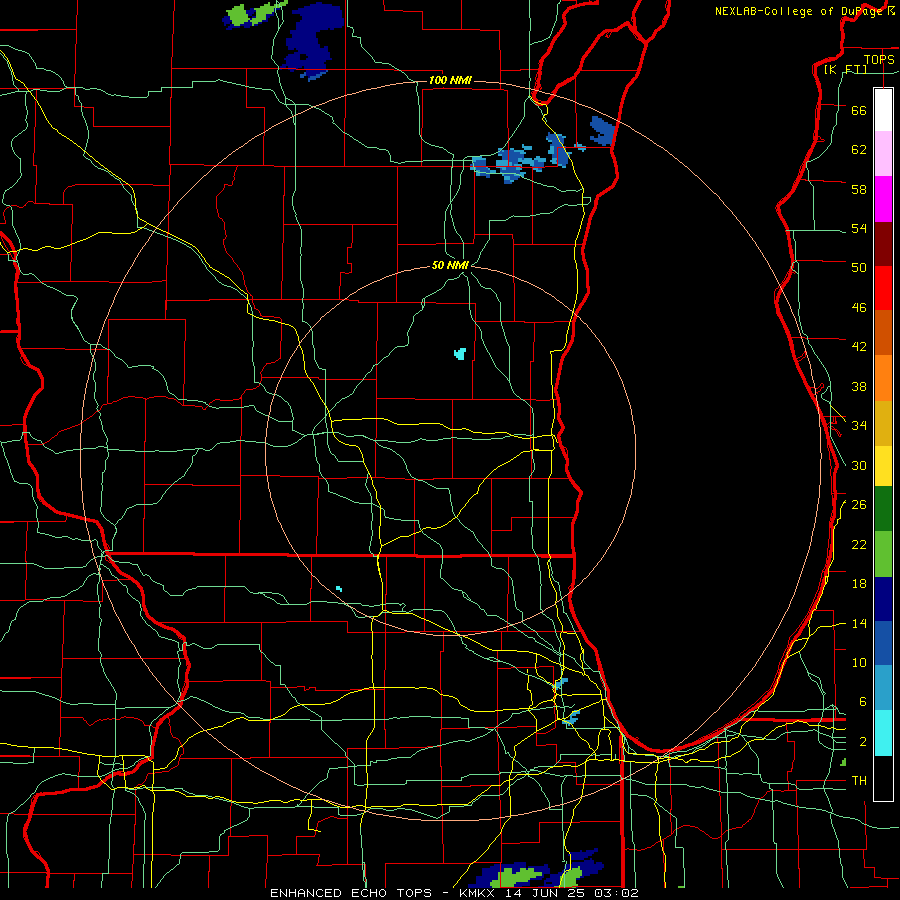Click the small cyan echo inside the 50 NMI ring
This screenshot has width=900, height=900.
460,354
